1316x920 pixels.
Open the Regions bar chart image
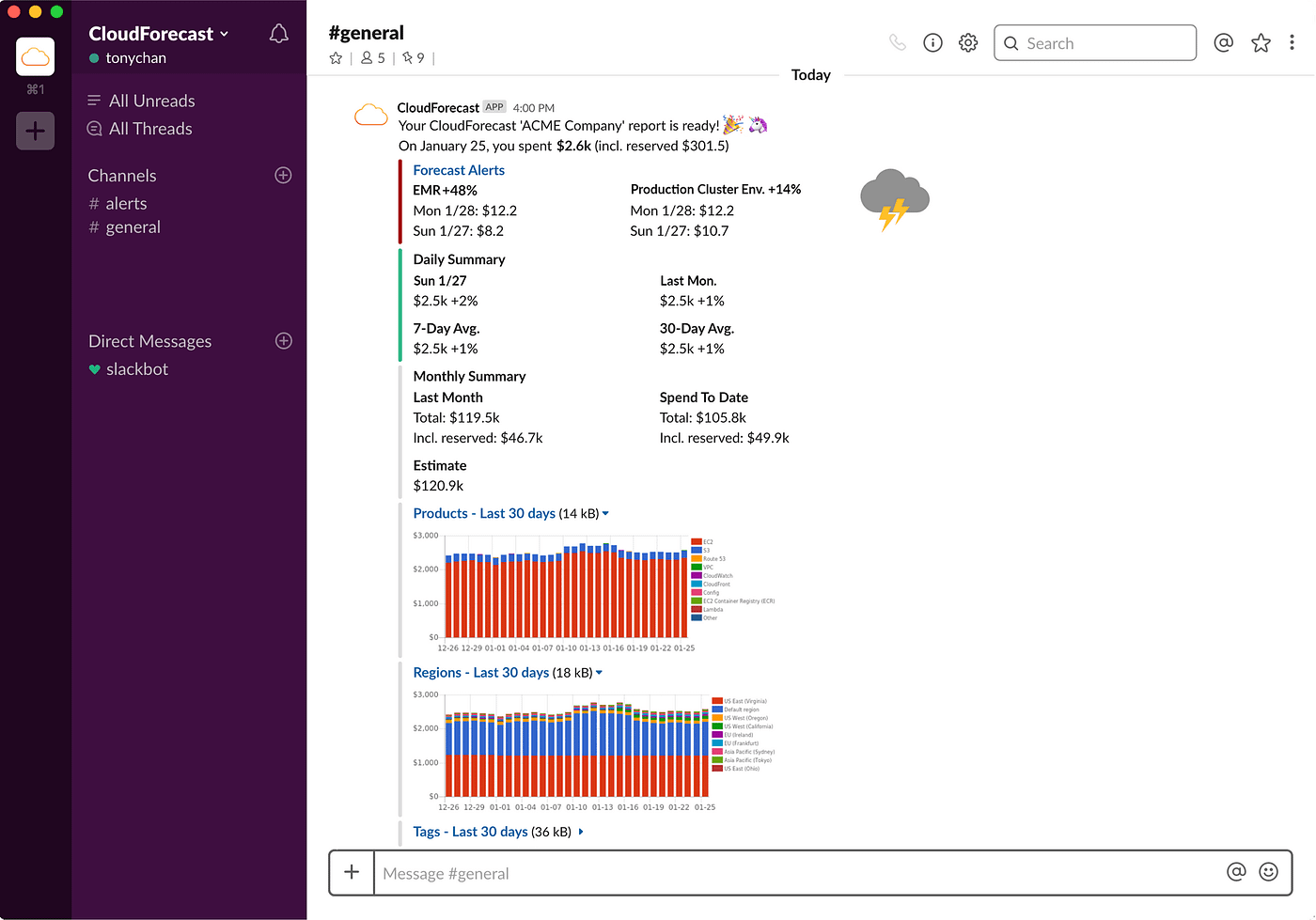click(594, 751)
